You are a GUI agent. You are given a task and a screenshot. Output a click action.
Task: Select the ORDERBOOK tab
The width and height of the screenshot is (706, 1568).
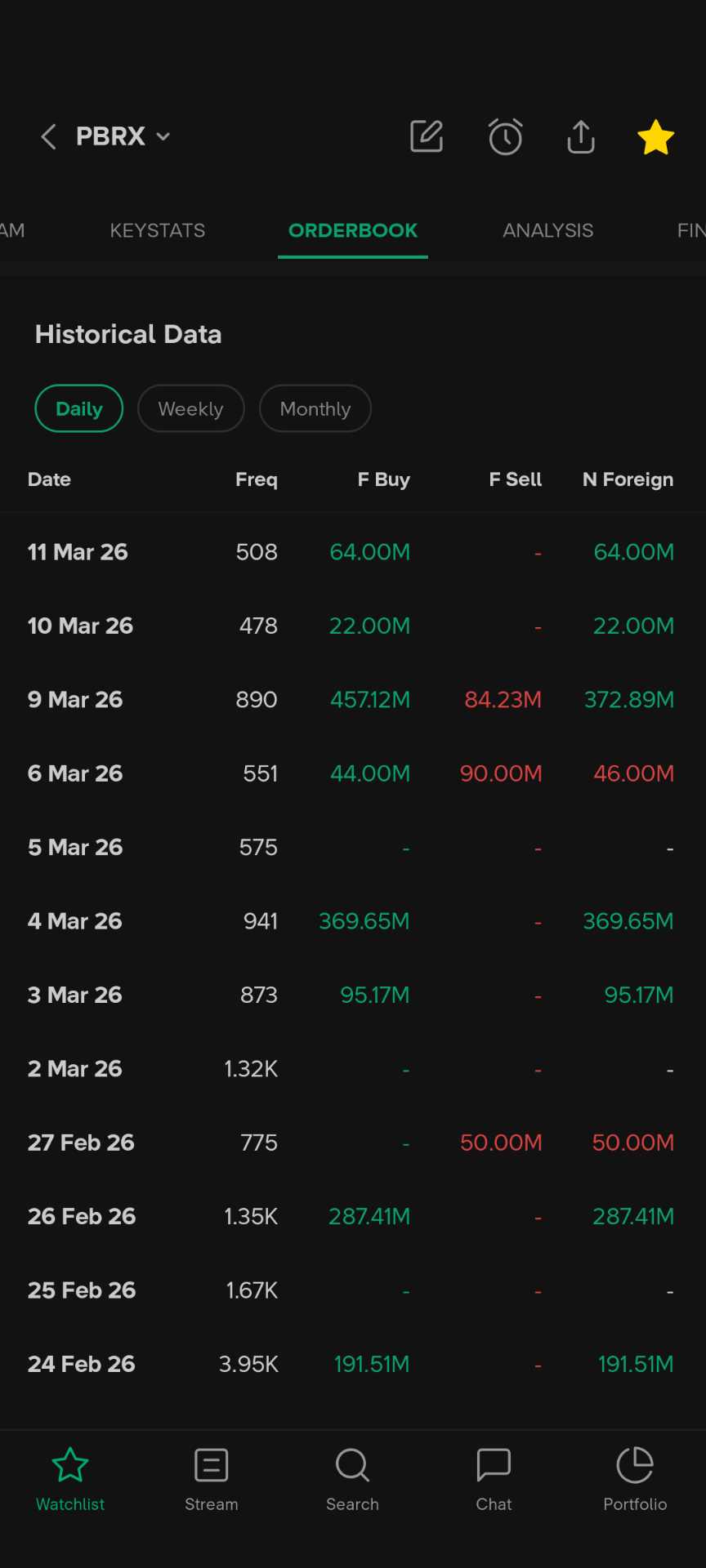click(353, 230)
